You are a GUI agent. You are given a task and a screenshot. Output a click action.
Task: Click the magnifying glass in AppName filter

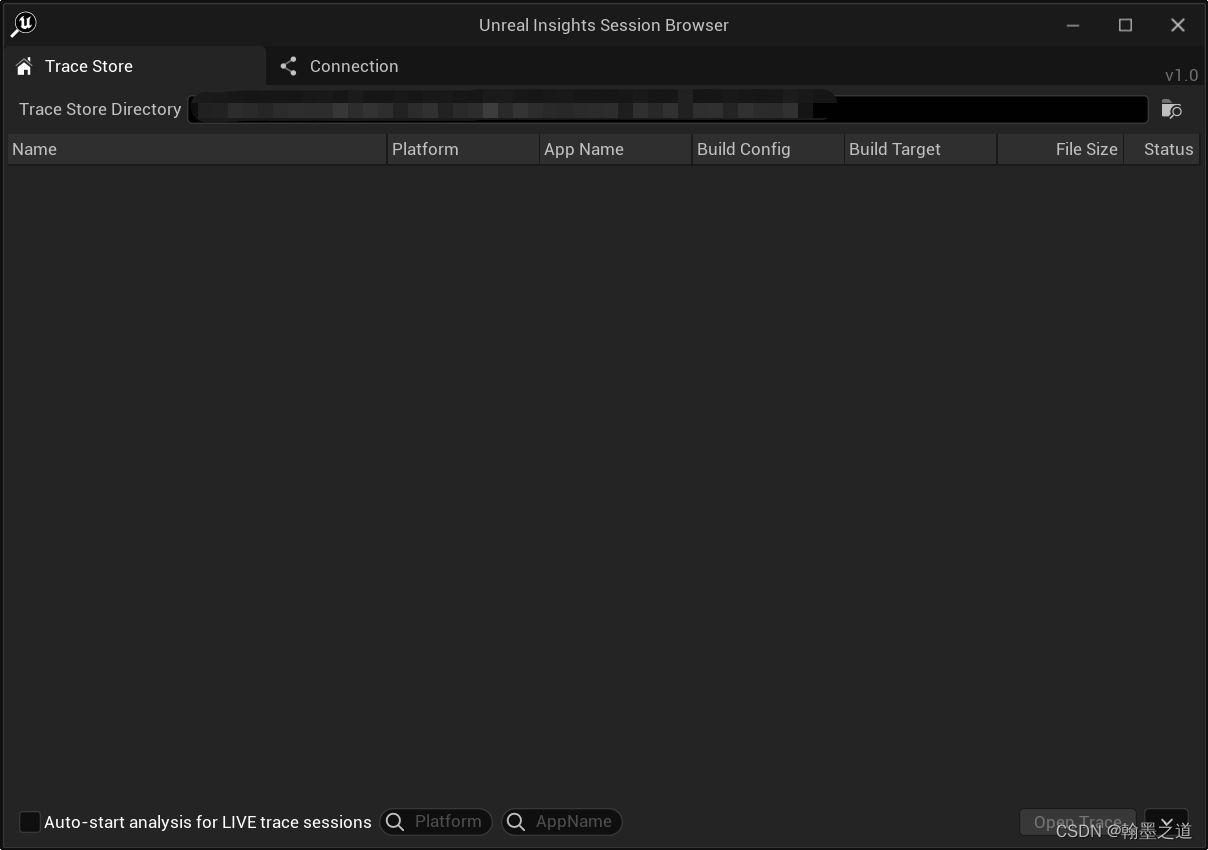(x=516, y=821)
